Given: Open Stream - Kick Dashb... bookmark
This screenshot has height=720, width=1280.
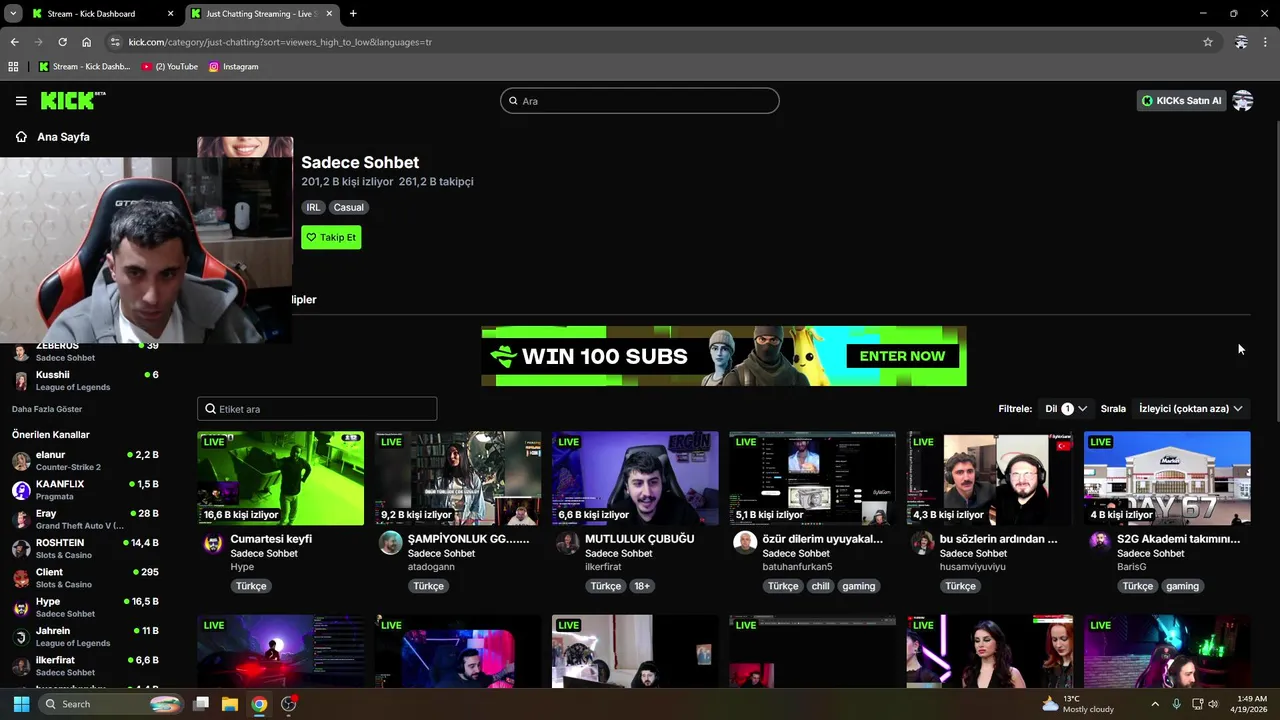Looking at the screenshot, I should [x=85, y=67].
